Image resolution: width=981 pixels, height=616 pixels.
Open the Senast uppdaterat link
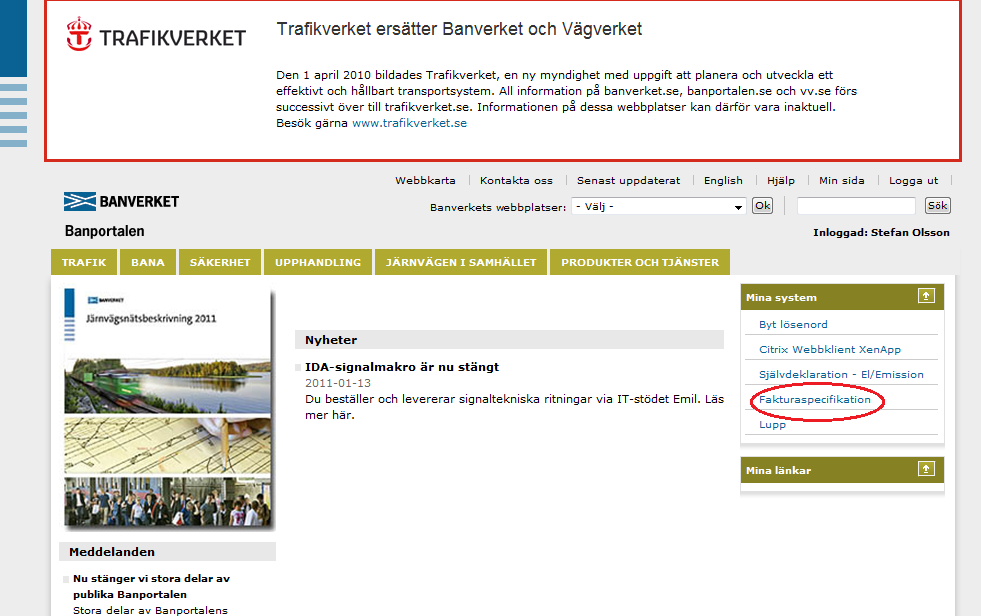628,180
